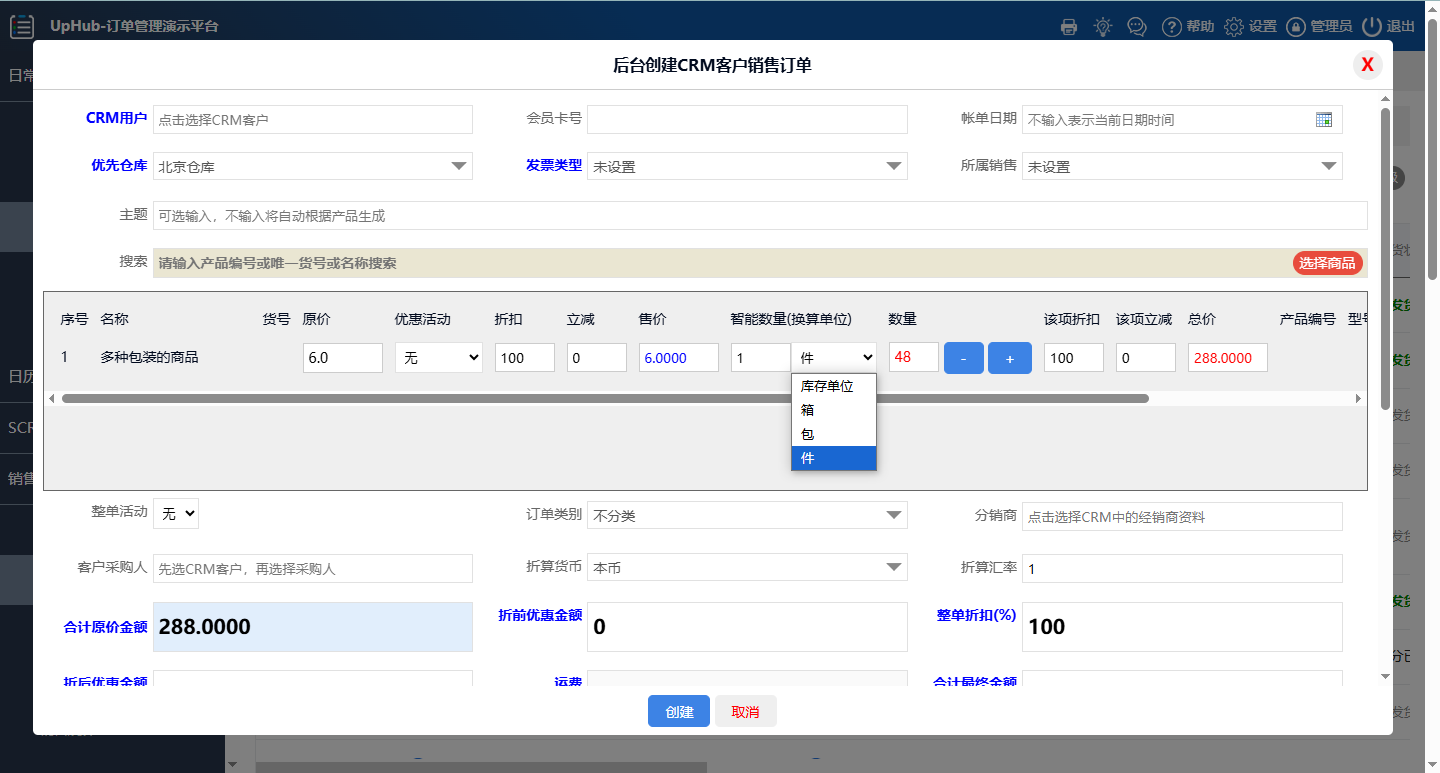Click the sidebar menu icon beside UpHub
This screenshot has height=773, width=1440.
[x=22, y=27]
